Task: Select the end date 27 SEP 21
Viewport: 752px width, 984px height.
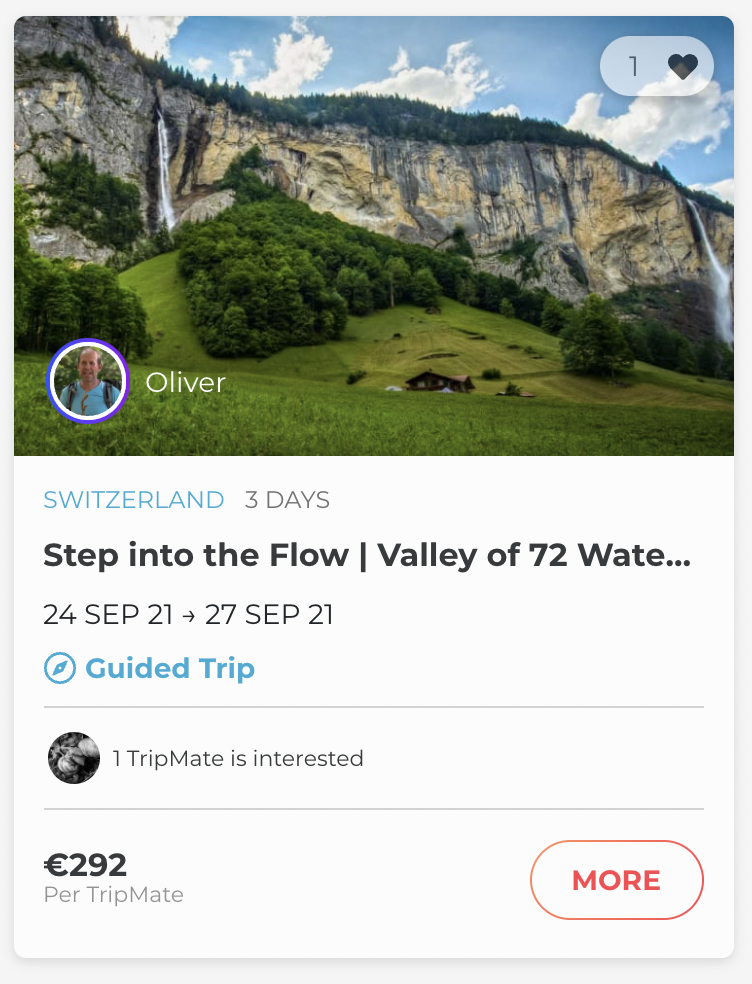Action: pyautogui.click(x=269, y=614)
